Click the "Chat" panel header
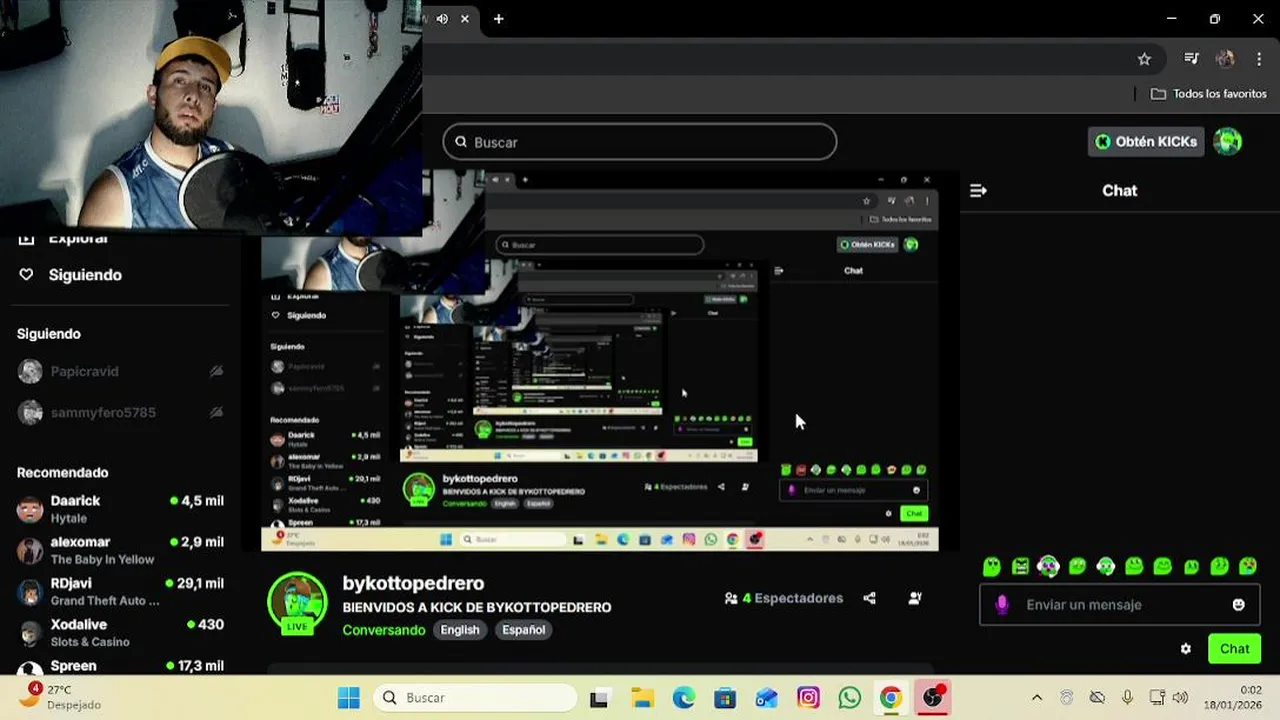The width and height of the screenshot is (1280, 720). click(x=1119, y=190)
